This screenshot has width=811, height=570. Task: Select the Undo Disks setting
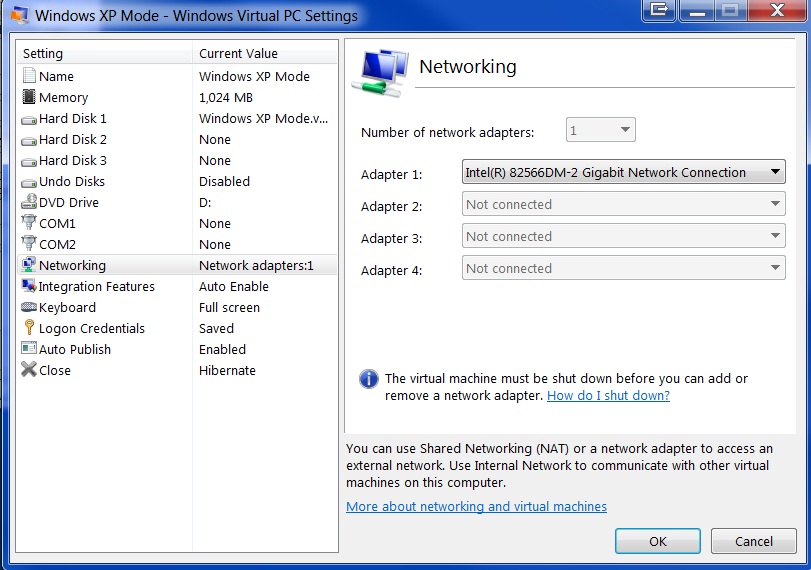point(177,182)
